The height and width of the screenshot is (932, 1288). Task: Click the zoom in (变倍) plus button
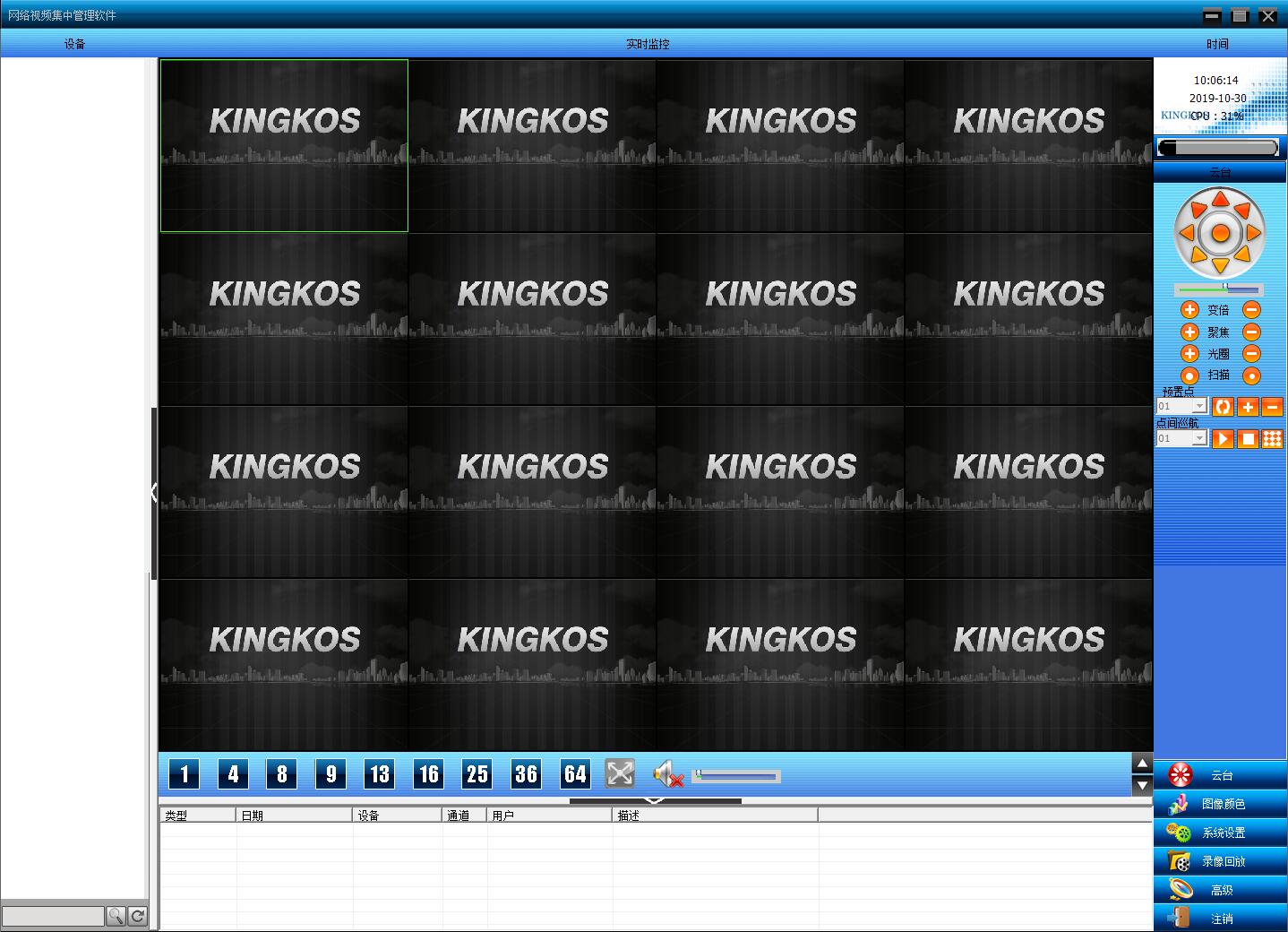tap(1189, 310)
